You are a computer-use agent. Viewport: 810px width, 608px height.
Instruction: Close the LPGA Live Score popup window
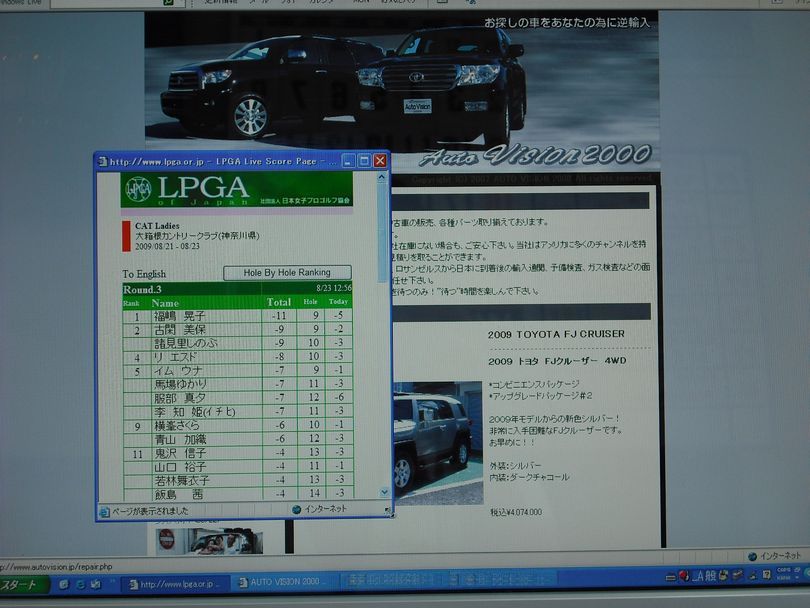pyautogui.click(x=380, y=161)
